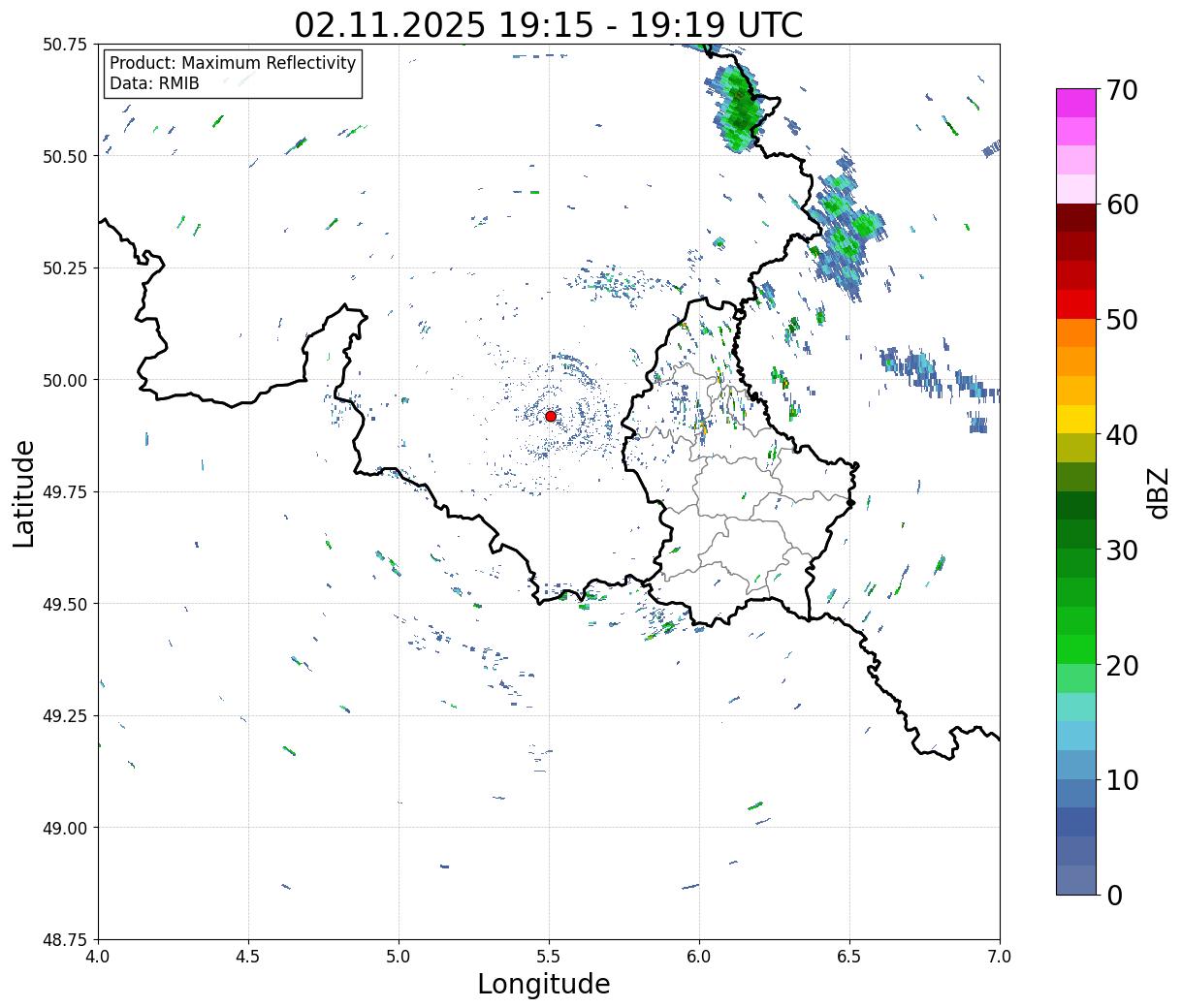Click the orange colorbar swatch below 50

[x=1076, y=333]
